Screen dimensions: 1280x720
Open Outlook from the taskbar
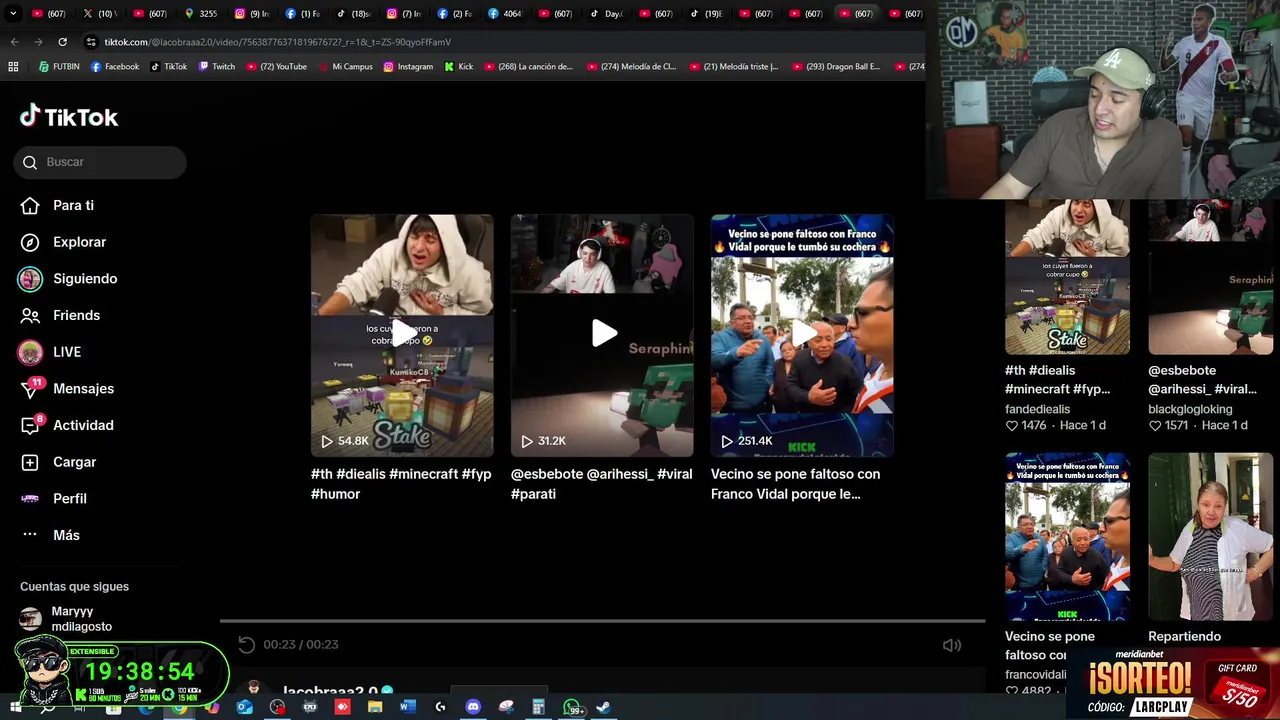[245, 707]
